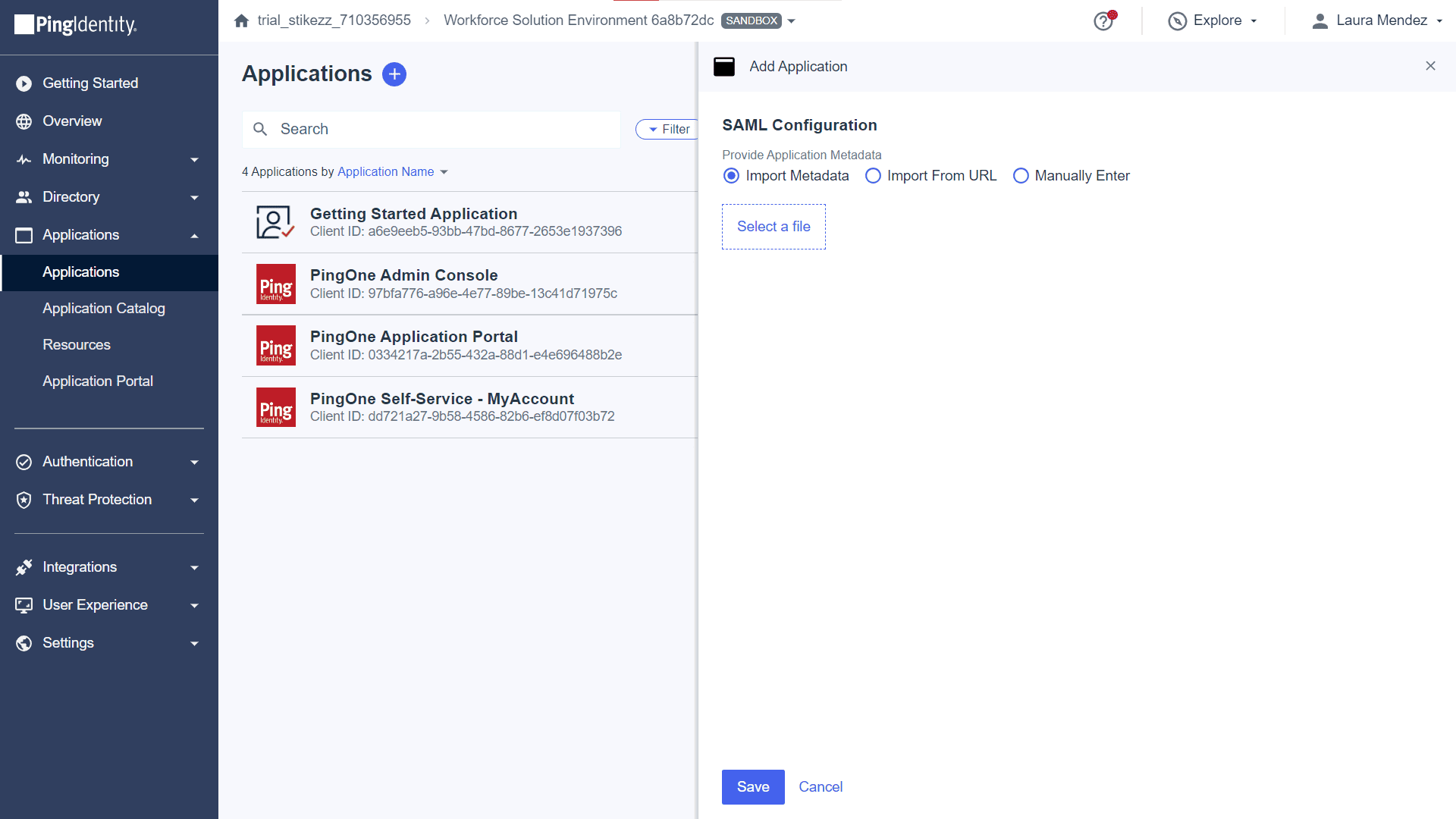Click the Save button
Screen dimensions: 1456x819
click(x=755, y=787)
